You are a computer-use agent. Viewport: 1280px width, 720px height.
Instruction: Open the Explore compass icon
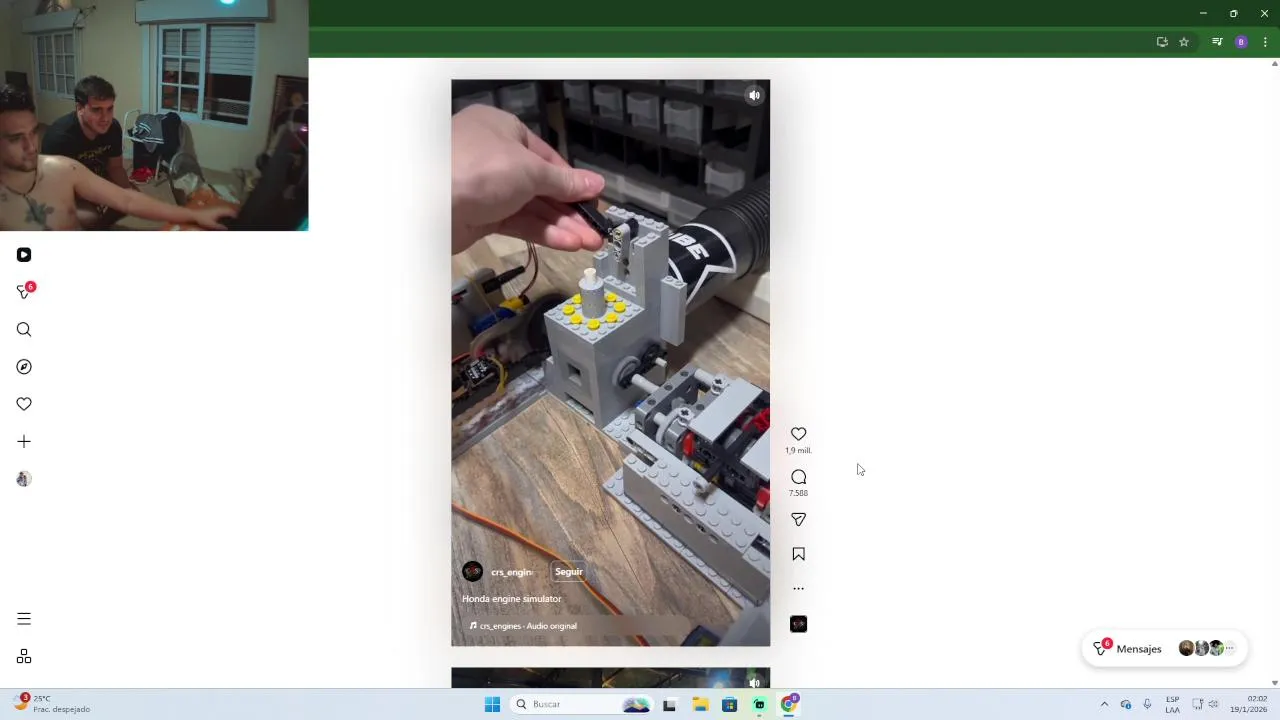(24, 367)
